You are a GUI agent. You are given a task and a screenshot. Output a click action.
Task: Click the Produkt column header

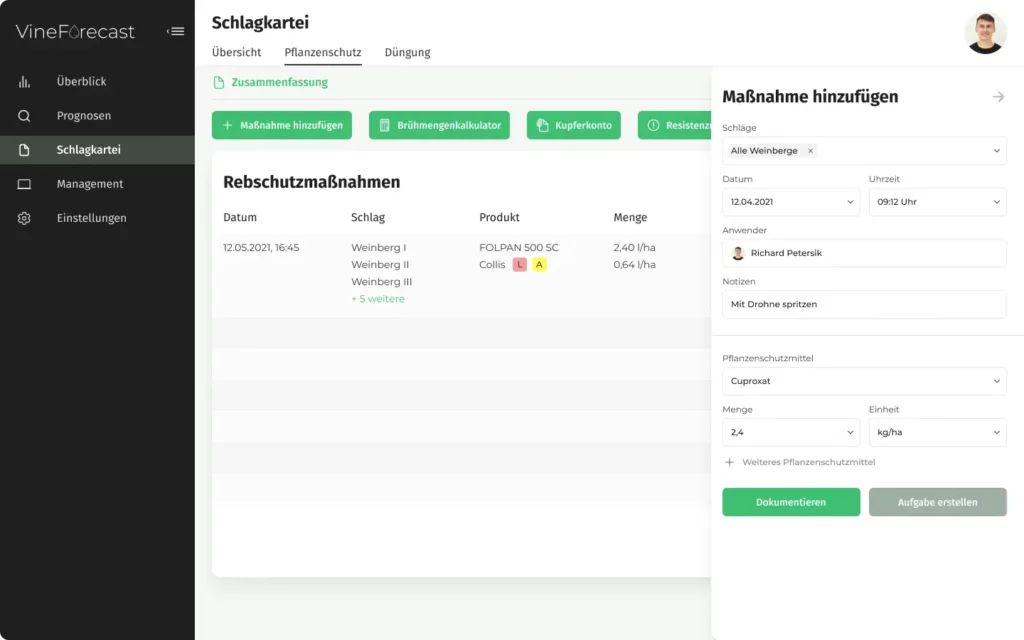tap(499, 217)
